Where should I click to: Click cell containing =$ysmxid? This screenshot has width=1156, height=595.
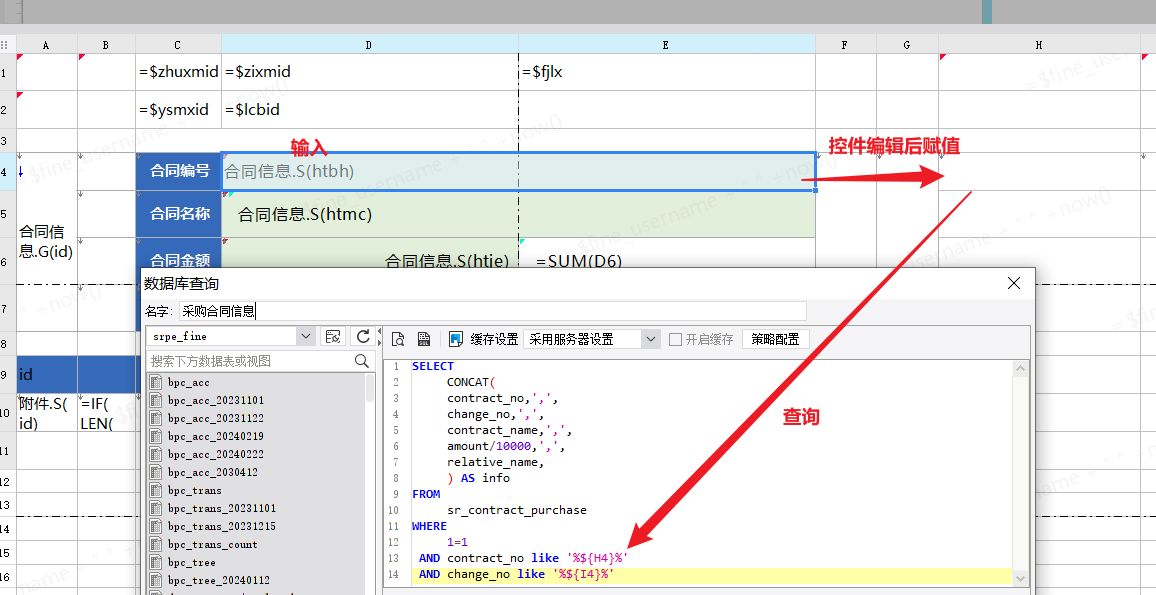click(x=178, y=110)
